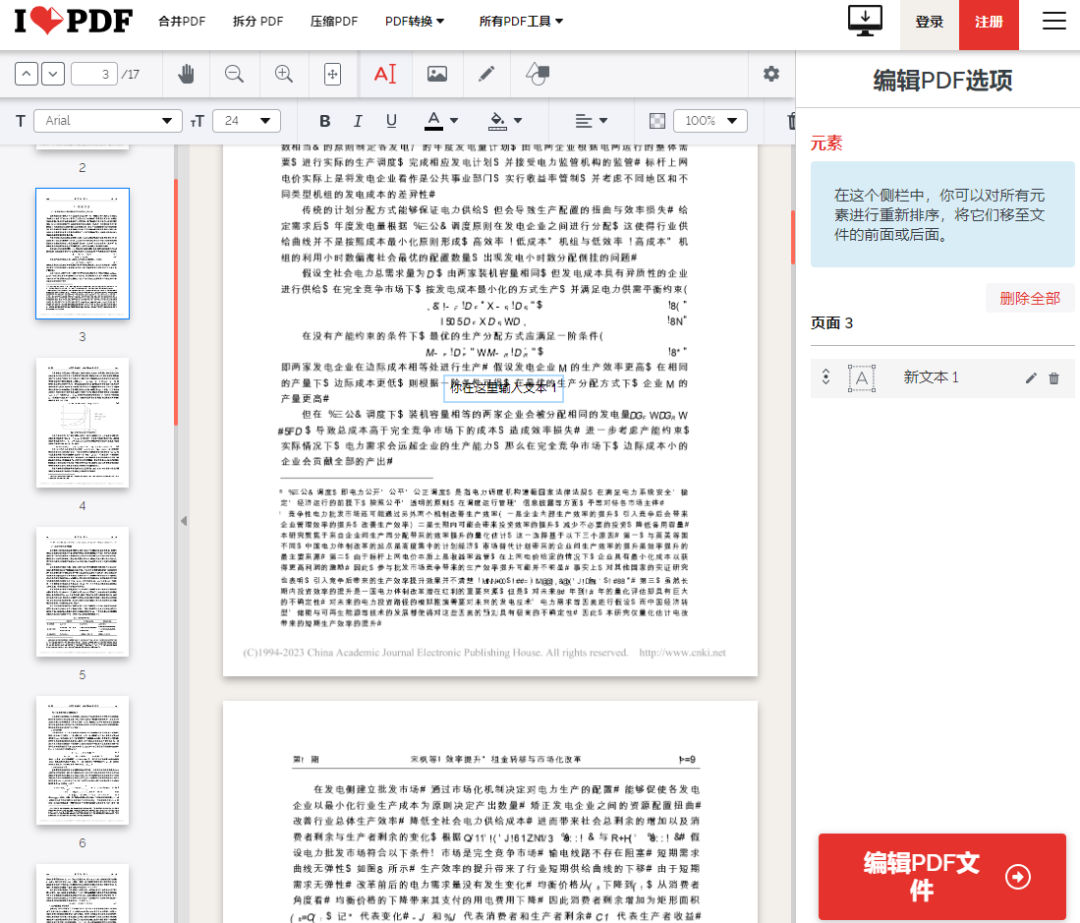Open the font color picker
1080x923 pixels.
[440, 120]
